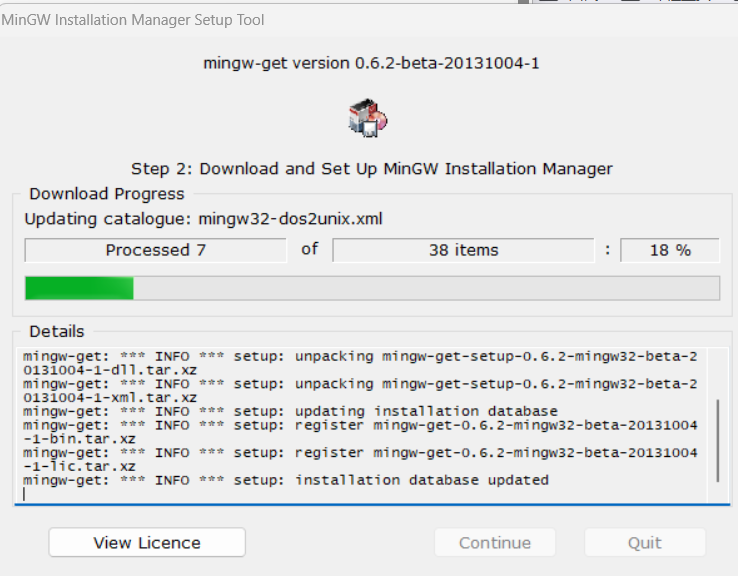Click the green download progress bar
Screen dimensions: 738x576
tap(372, 288)
